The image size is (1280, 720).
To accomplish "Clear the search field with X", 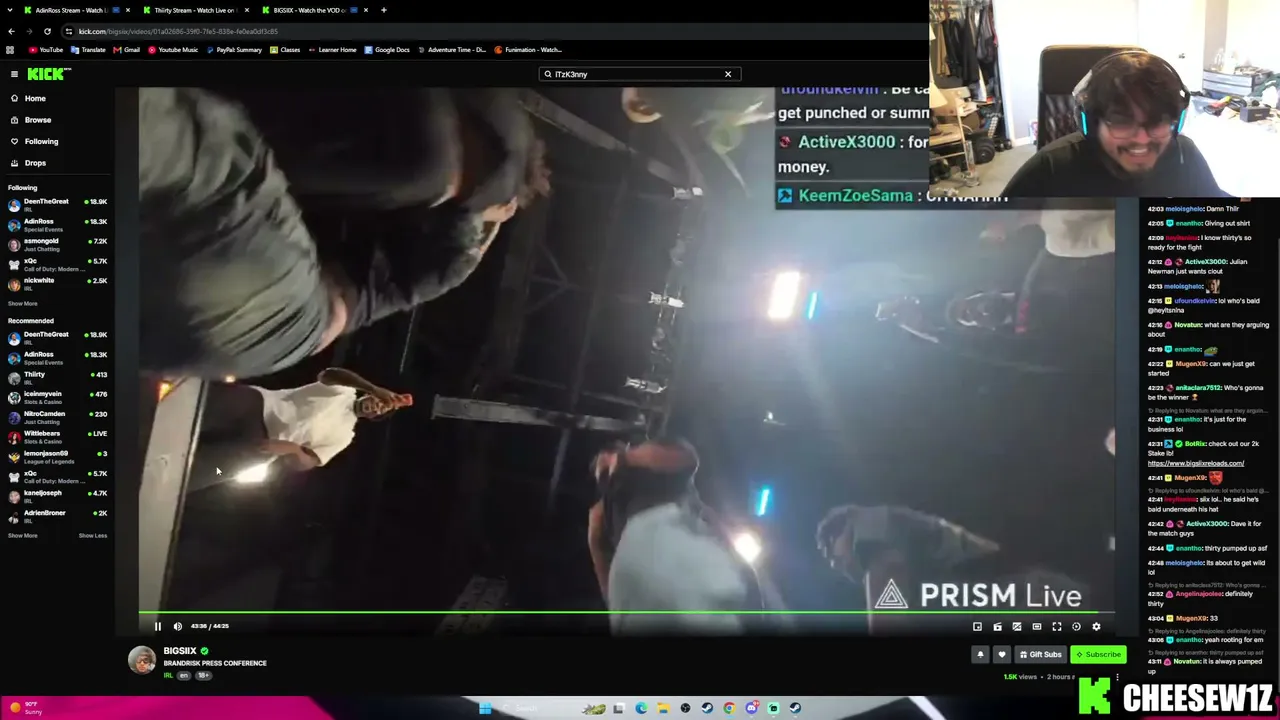I will click(728, 74).
